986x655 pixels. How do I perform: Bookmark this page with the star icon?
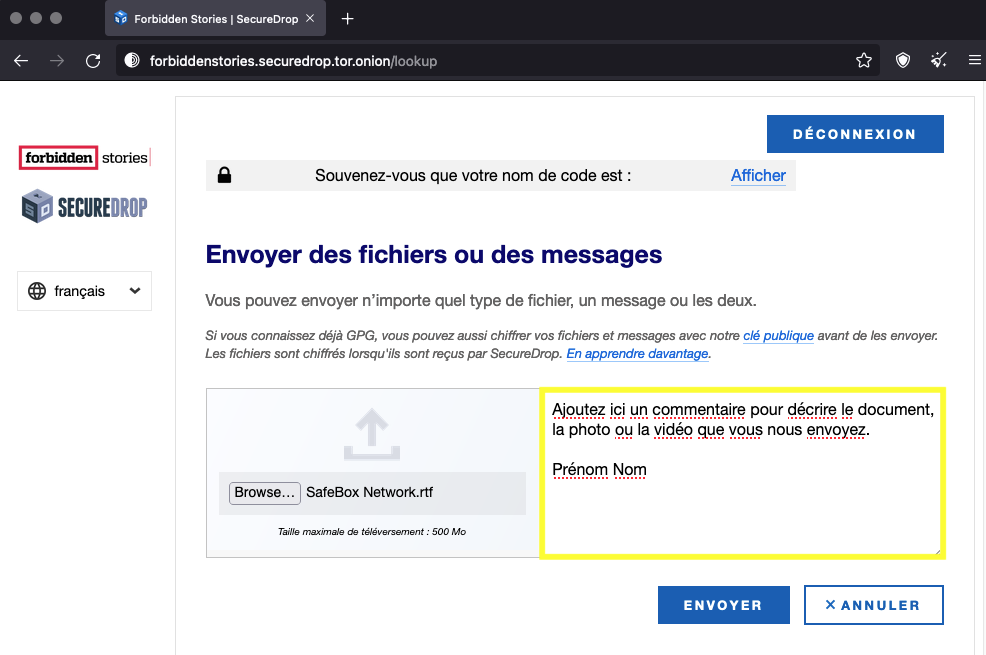(864, 61)
